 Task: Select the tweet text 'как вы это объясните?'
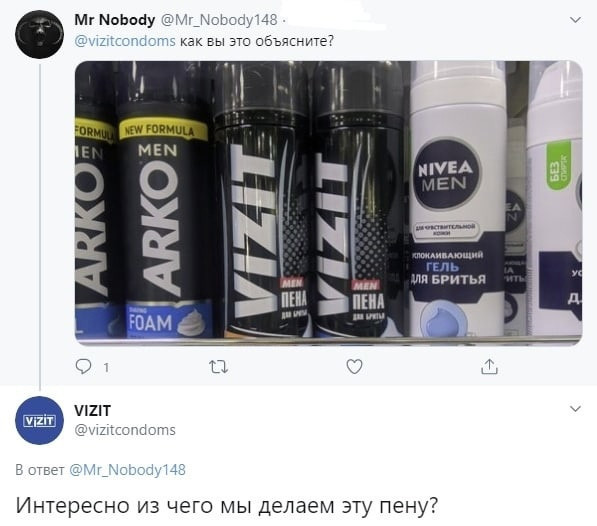click(x=257, y=41)
